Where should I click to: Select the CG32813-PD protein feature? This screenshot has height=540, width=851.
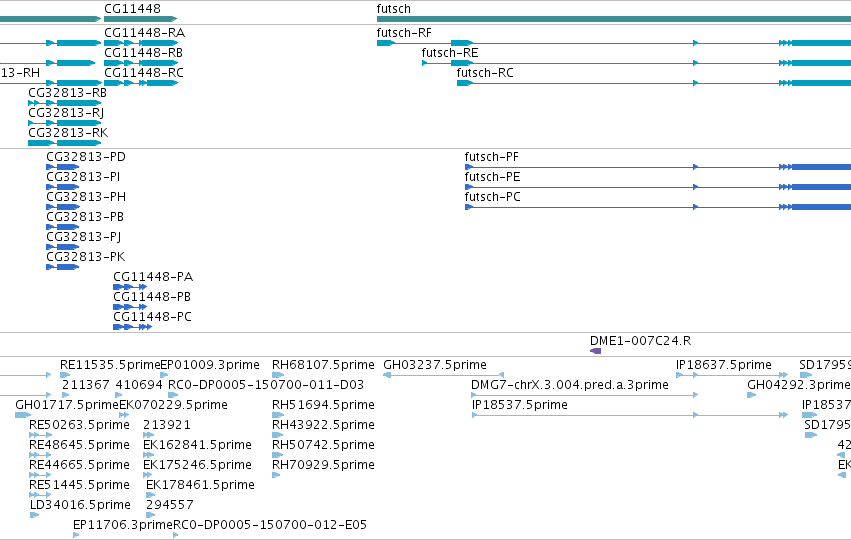63,167
